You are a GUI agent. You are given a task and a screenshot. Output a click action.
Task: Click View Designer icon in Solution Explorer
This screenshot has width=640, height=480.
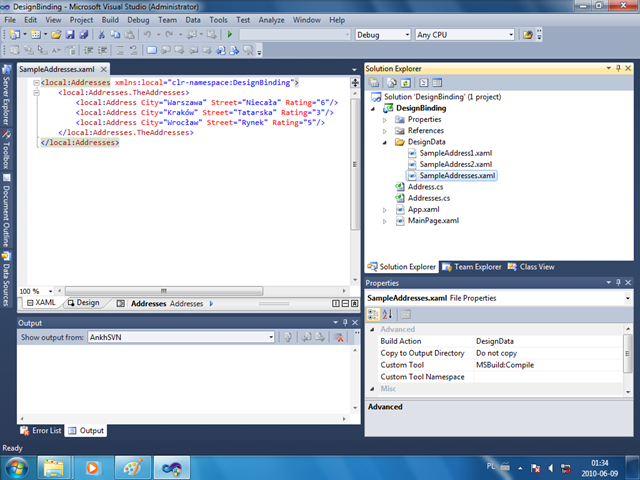coord(437,83)
